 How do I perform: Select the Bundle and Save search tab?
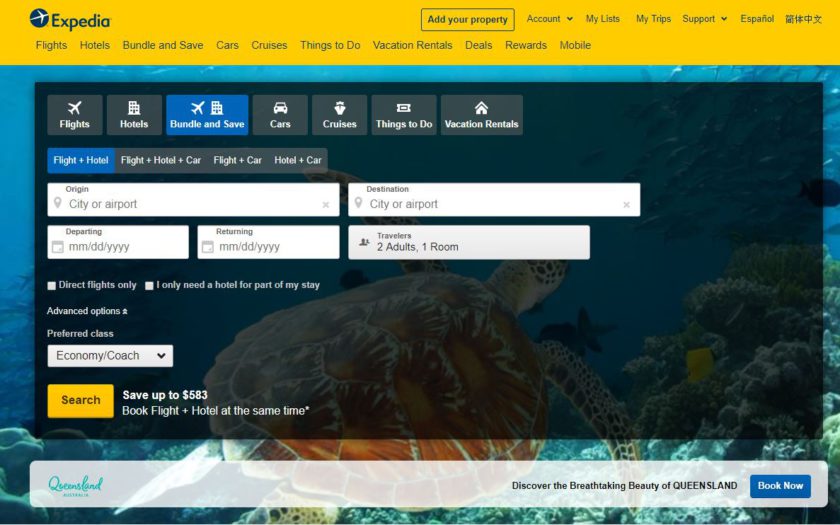click(207, 115)
